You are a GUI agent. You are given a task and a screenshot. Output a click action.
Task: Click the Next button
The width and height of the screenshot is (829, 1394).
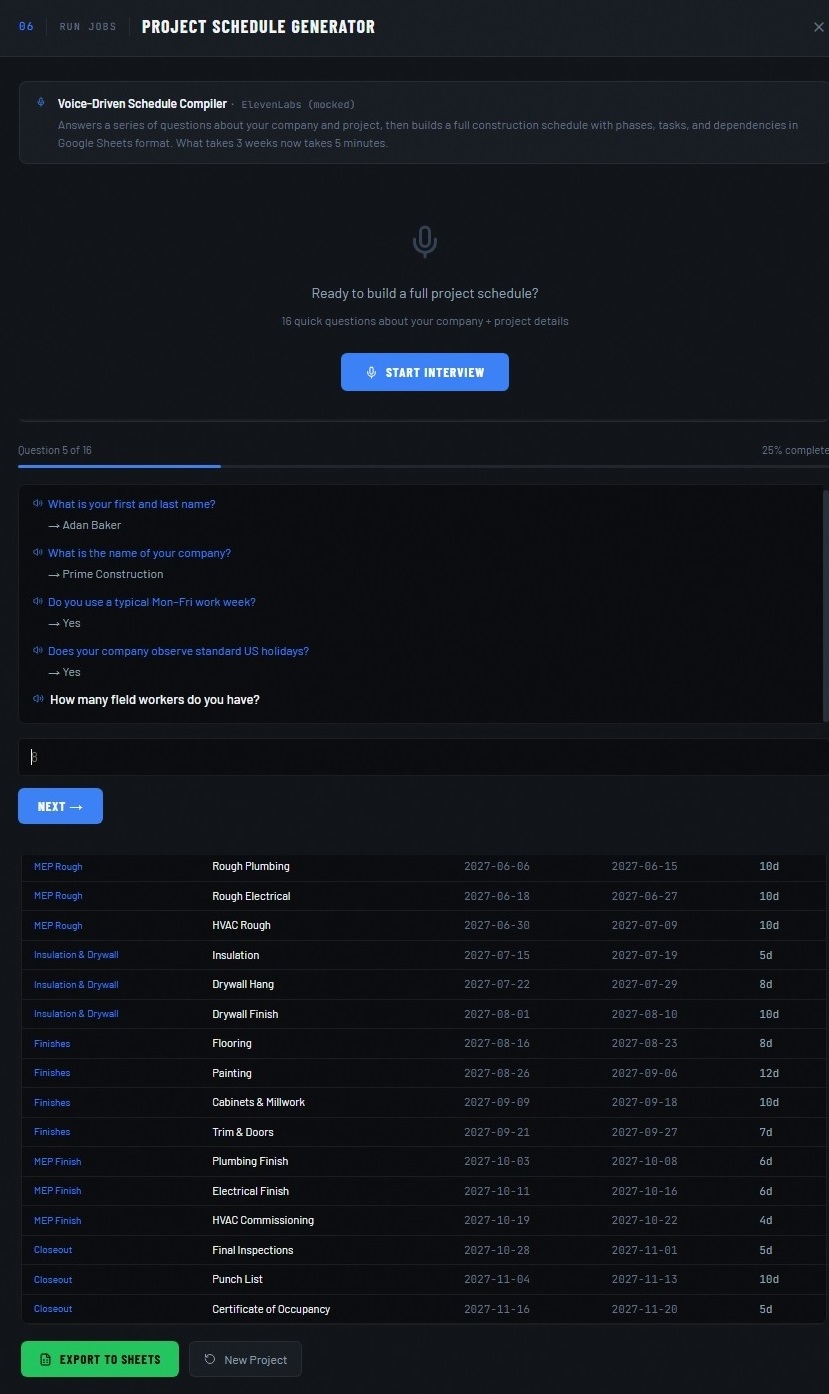coord(60,806)
